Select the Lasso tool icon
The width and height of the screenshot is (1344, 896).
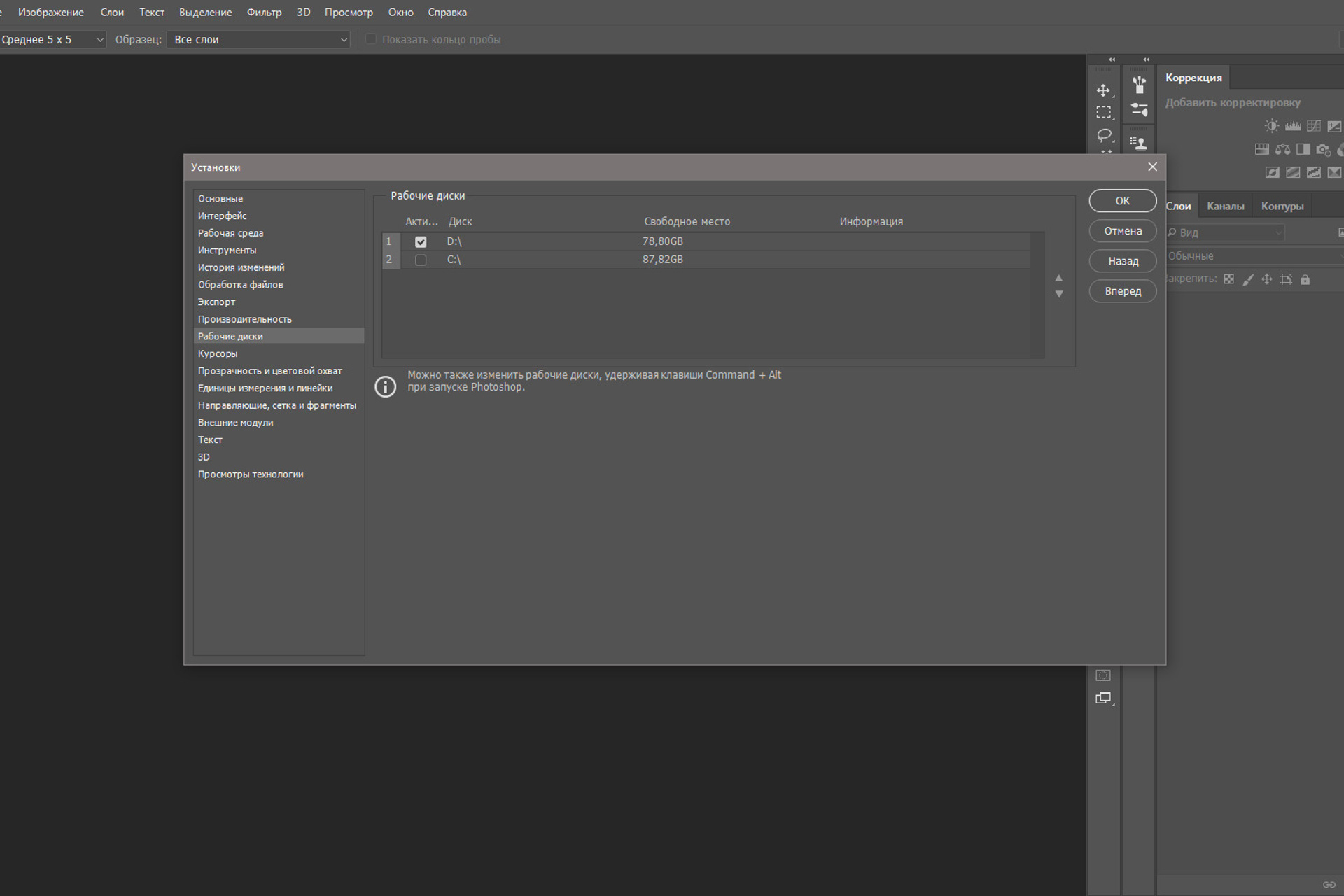[x=1104, y=134]
